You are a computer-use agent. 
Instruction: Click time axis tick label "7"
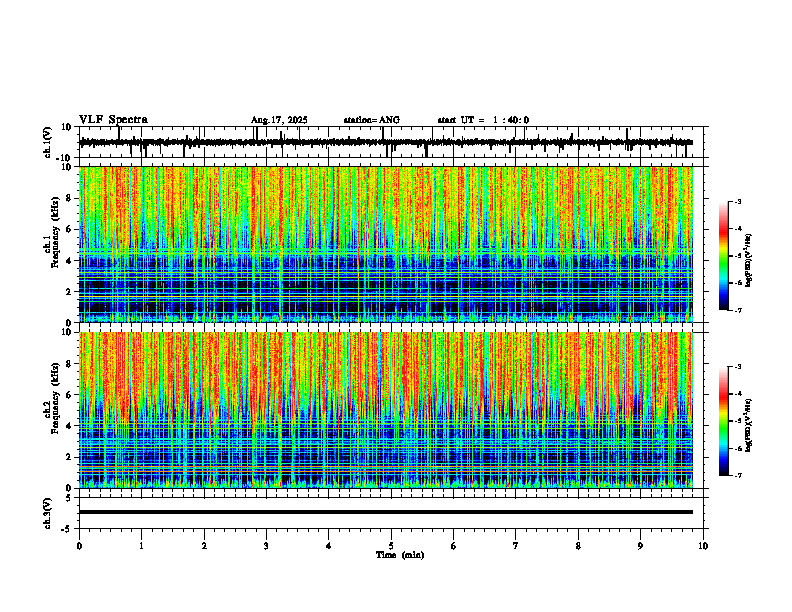pos(516,546)
